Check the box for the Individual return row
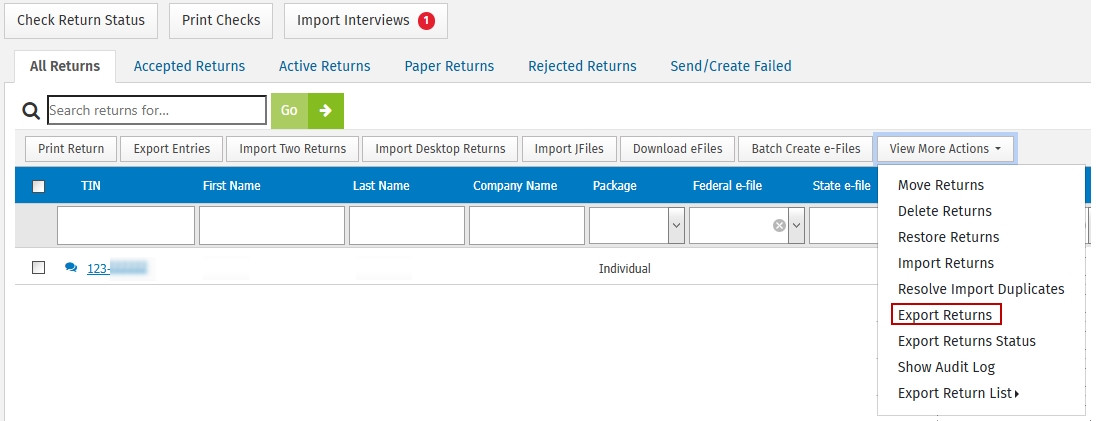1103x421 pixels. [39, 268]
